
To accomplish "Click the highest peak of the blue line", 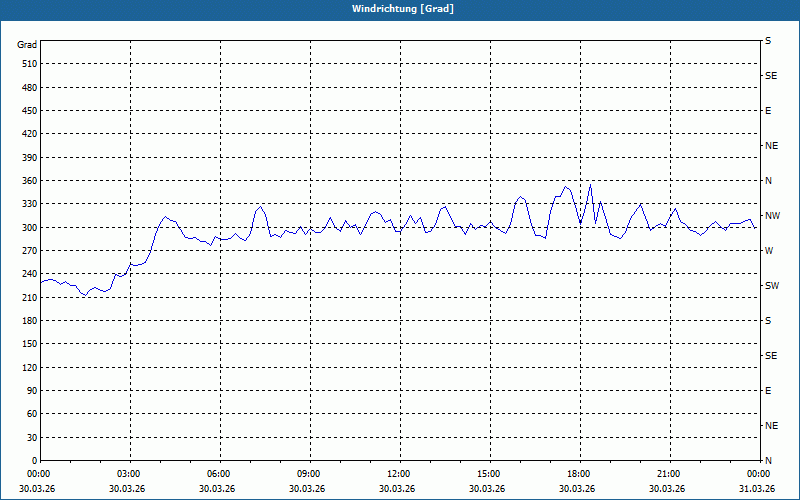I will pyautogui.click(x=590, y=184).
